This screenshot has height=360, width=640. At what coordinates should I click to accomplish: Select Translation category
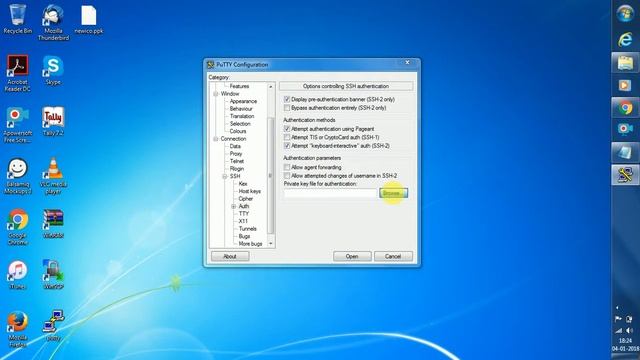coord(242,116)
